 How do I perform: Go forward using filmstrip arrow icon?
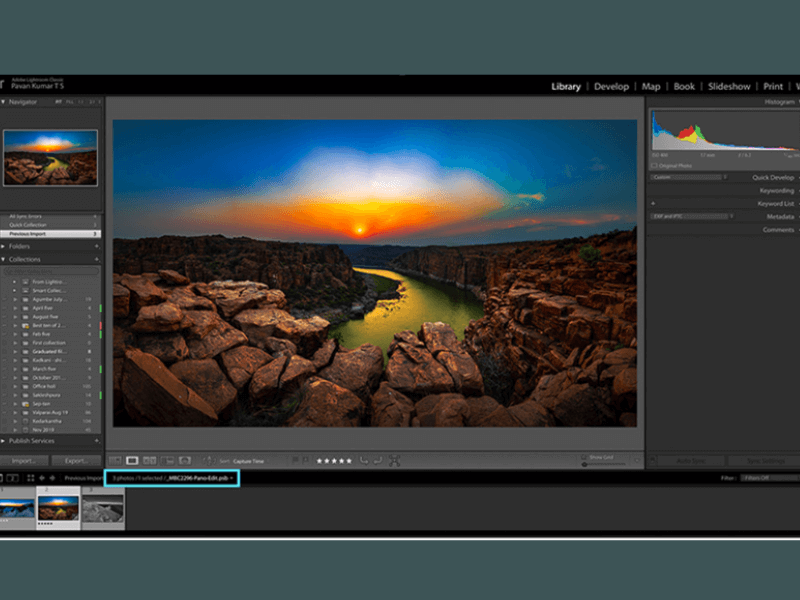coord(53,478)
